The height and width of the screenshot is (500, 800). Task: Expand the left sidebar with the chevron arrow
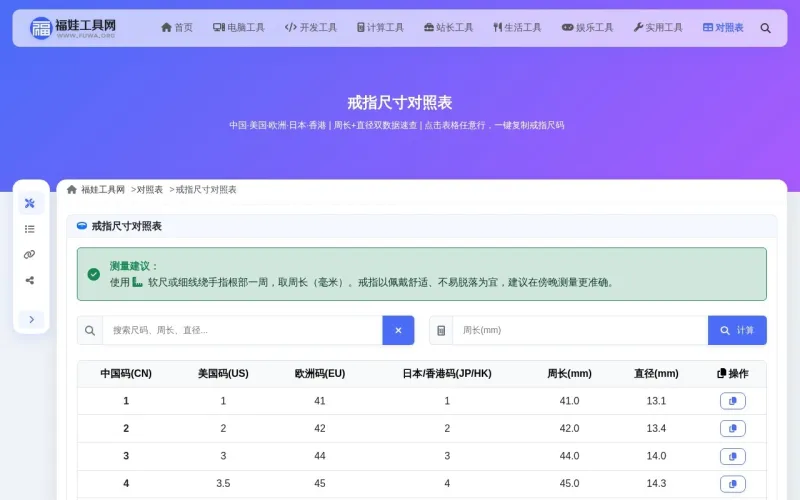point(32,319)
